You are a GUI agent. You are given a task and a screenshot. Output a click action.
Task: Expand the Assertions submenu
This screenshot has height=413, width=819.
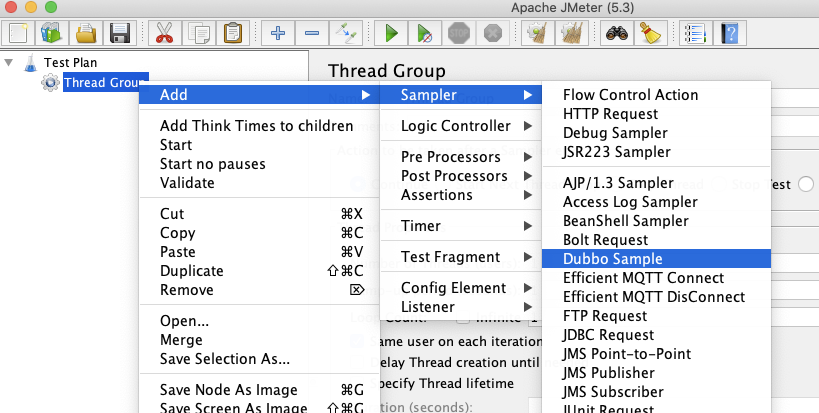click(x=461, y=195)
